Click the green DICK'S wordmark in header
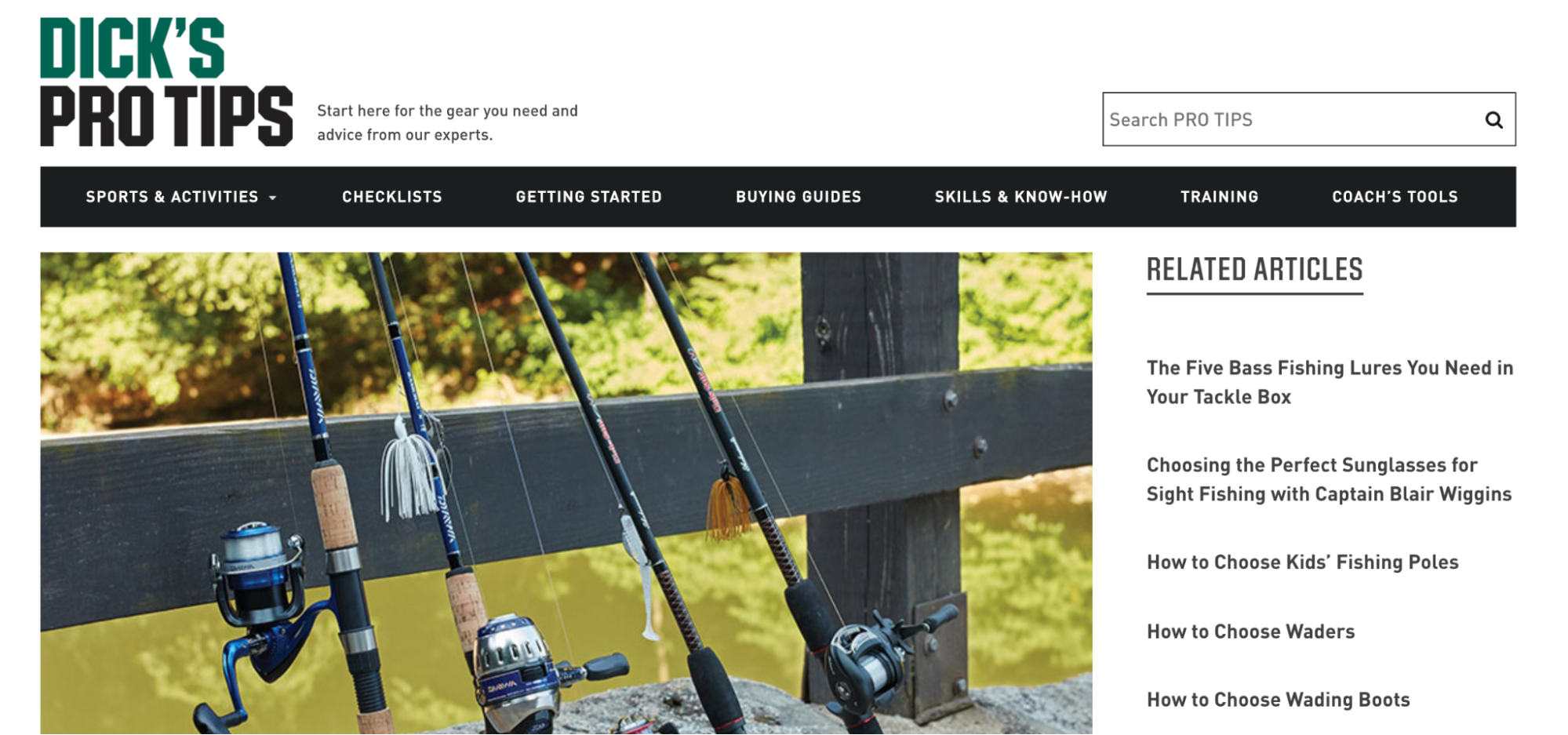This screenshot has width=1568, height=735. click(133, 48)
